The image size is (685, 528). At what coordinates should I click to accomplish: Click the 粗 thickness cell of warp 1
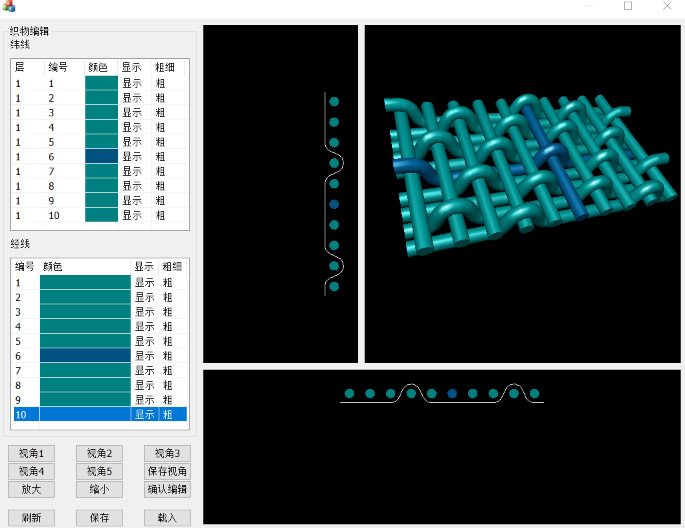(x=168, y=283)
